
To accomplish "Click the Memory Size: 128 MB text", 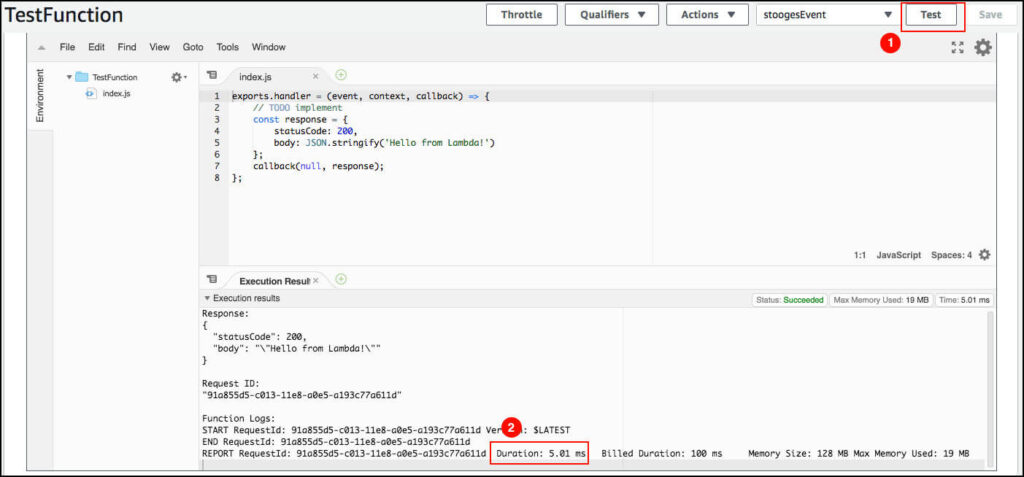I will (797, 453).
